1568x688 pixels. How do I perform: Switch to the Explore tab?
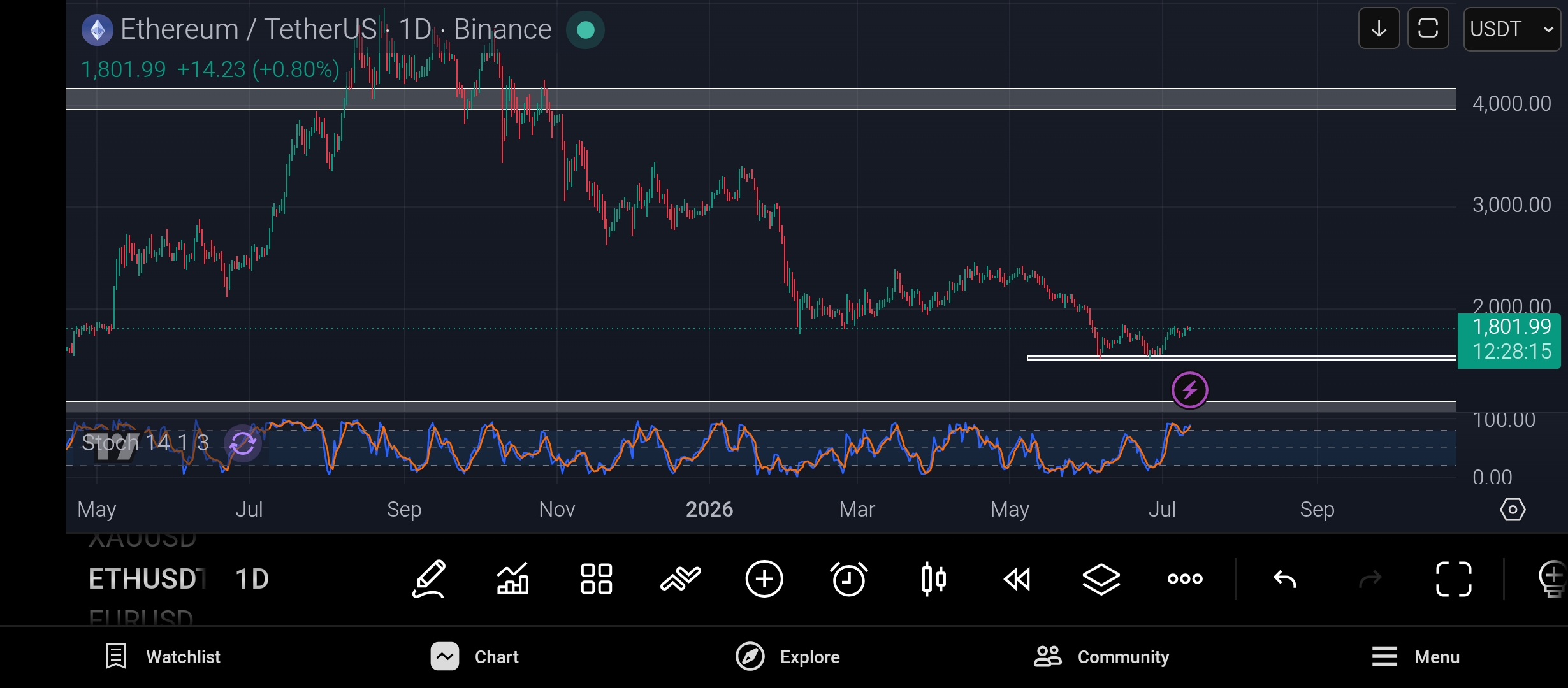787,657
